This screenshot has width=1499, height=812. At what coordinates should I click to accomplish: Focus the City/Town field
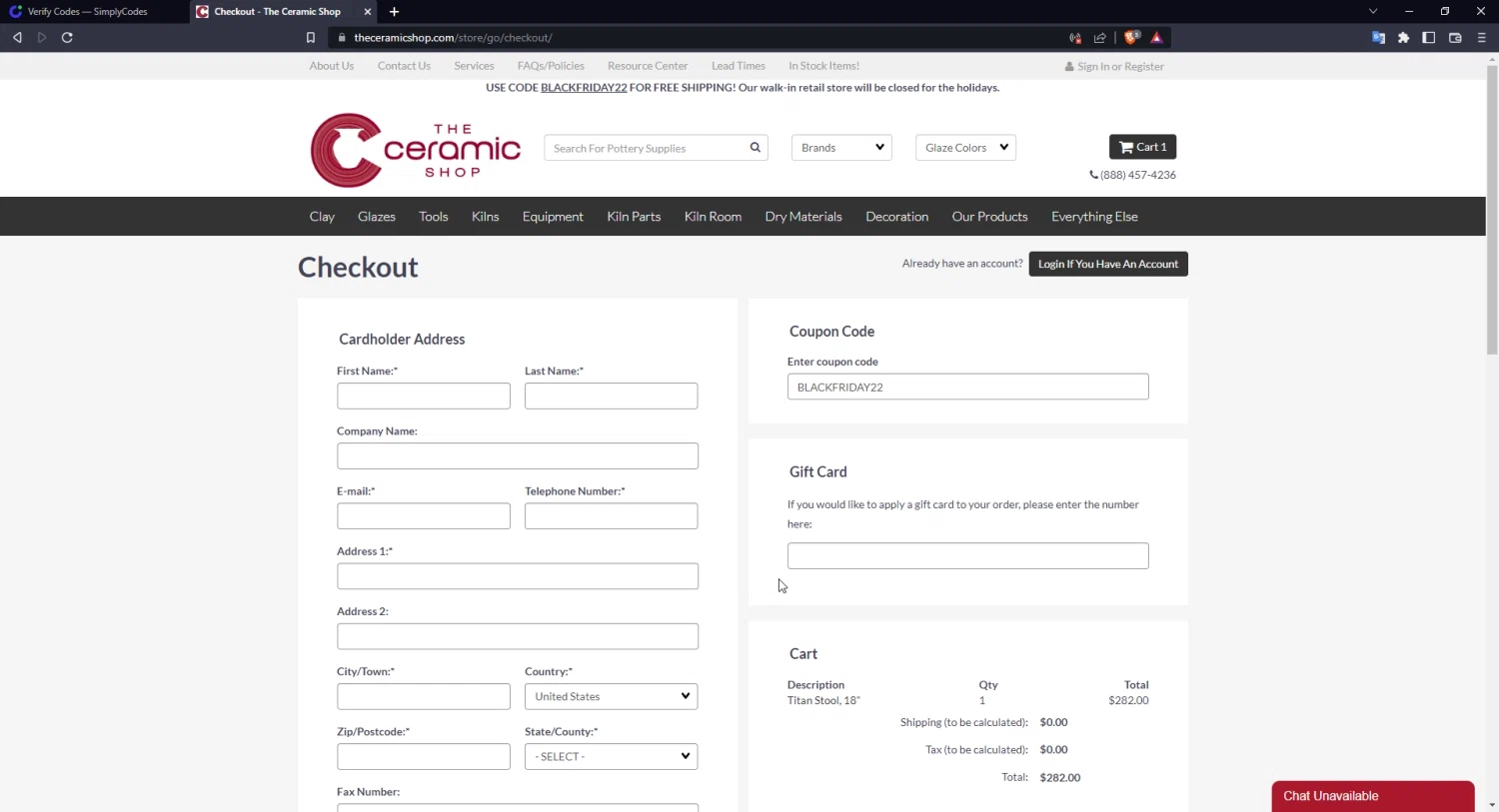[x=424, y=696]
